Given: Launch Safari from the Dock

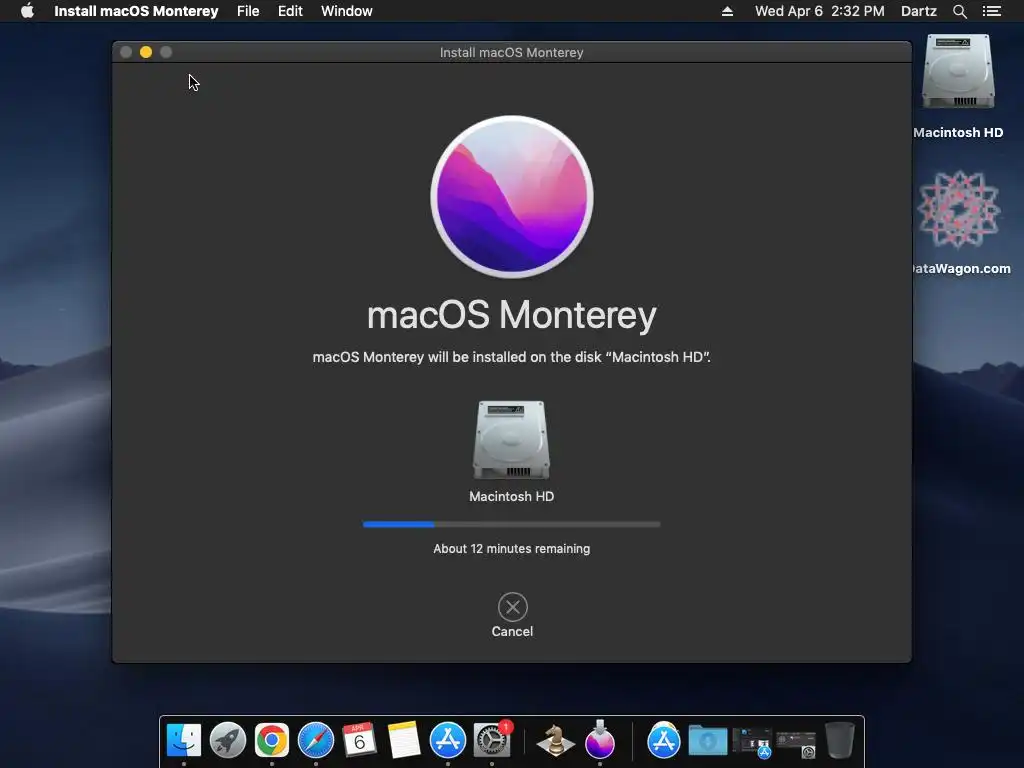Looking at the screenshot, I should 315,740.
